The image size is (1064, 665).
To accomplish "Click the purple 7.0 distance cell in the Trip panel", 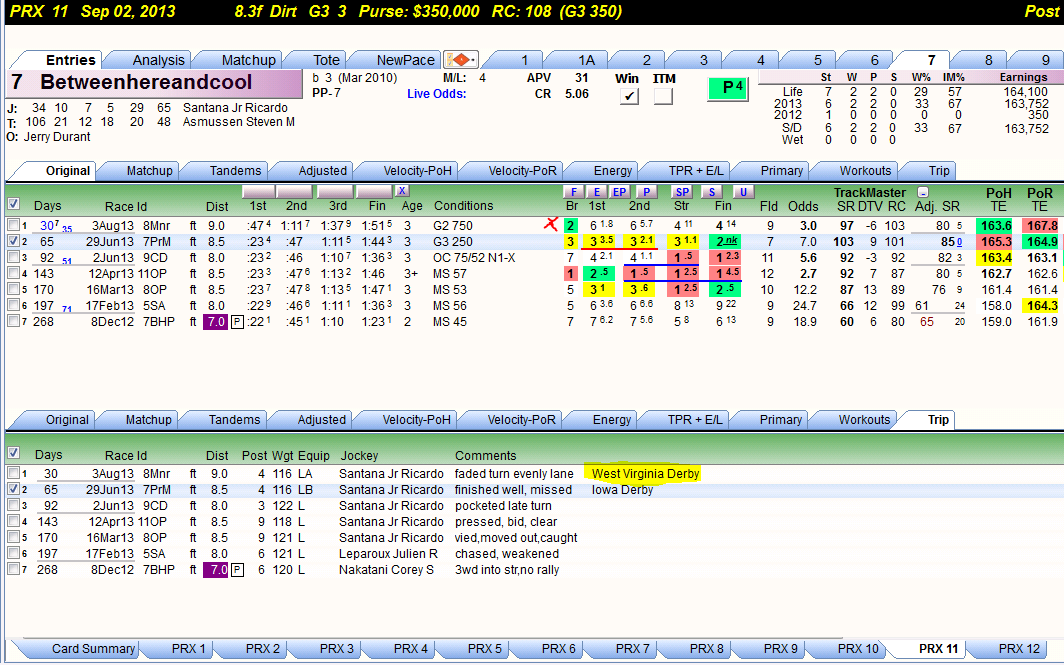I will [217, 570].
